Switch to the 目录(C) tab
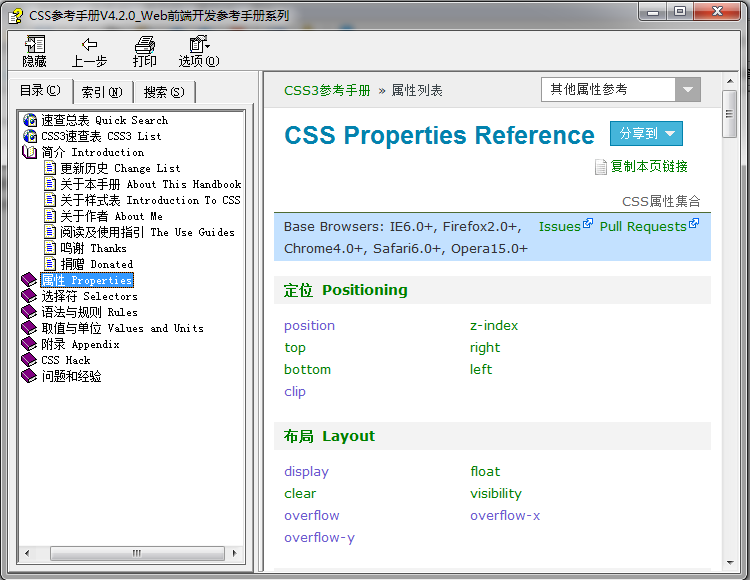The width and height of the screenshot is (750, 580). pyautogui.click(x=40, y=90)
